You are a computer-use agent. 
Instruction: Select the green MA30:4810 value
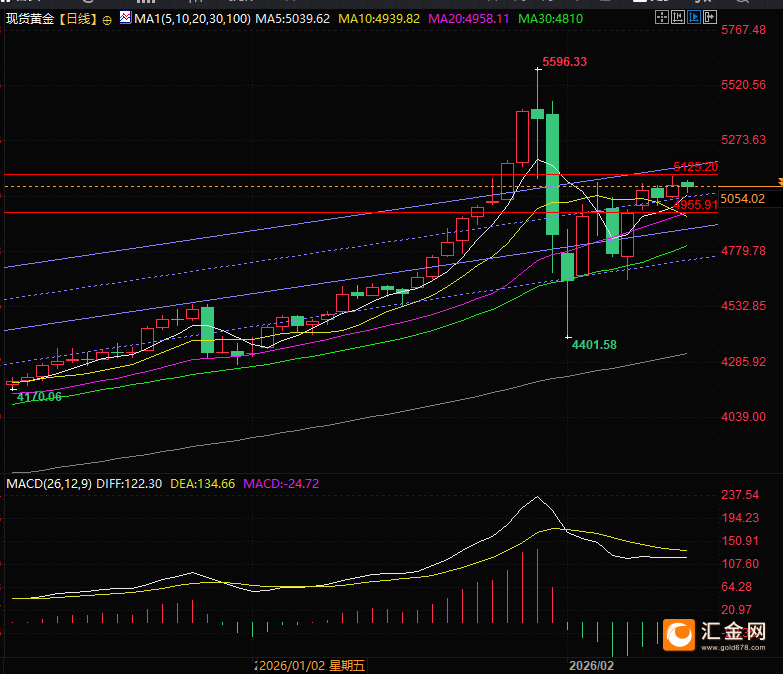[x=550, y=19]
